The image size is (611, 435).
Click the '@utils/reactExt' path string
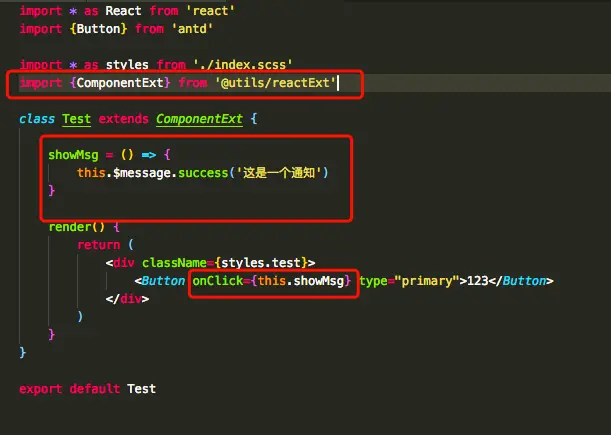275,83
